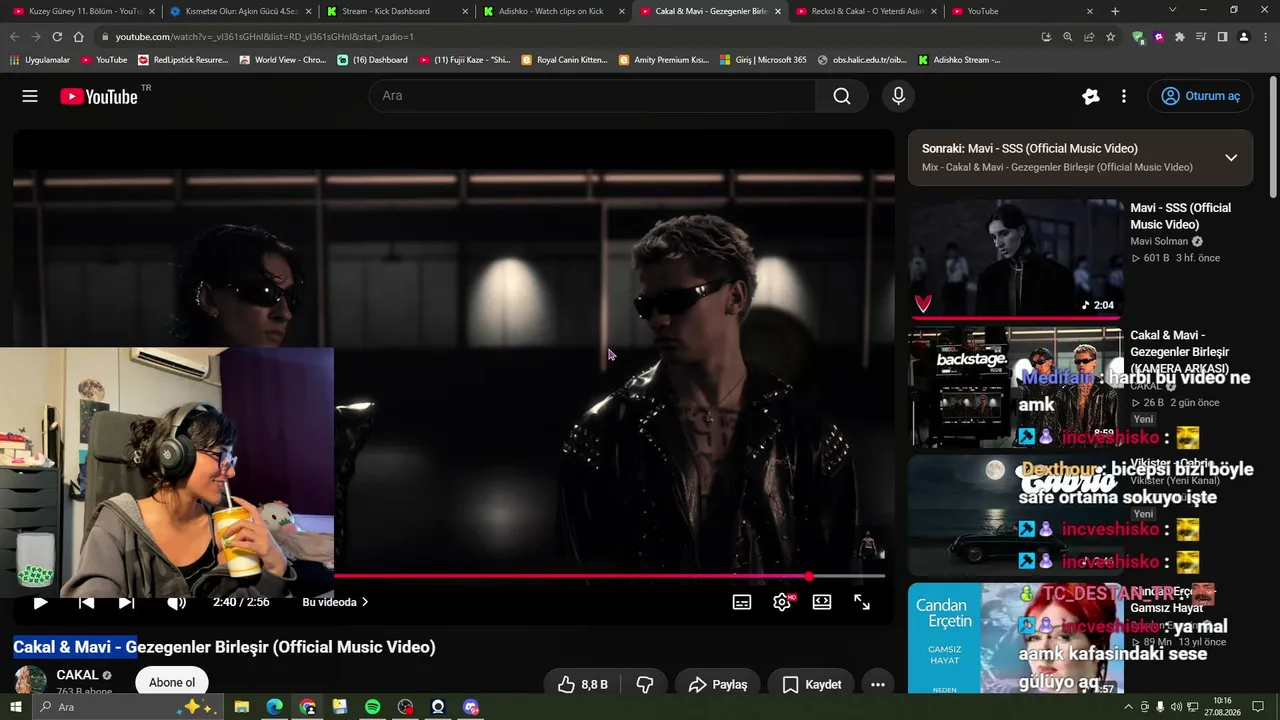Open Mavi - SSS (Official Music Video) title
Viewport: 1280px width, 720px height.
pos(1181,216)
